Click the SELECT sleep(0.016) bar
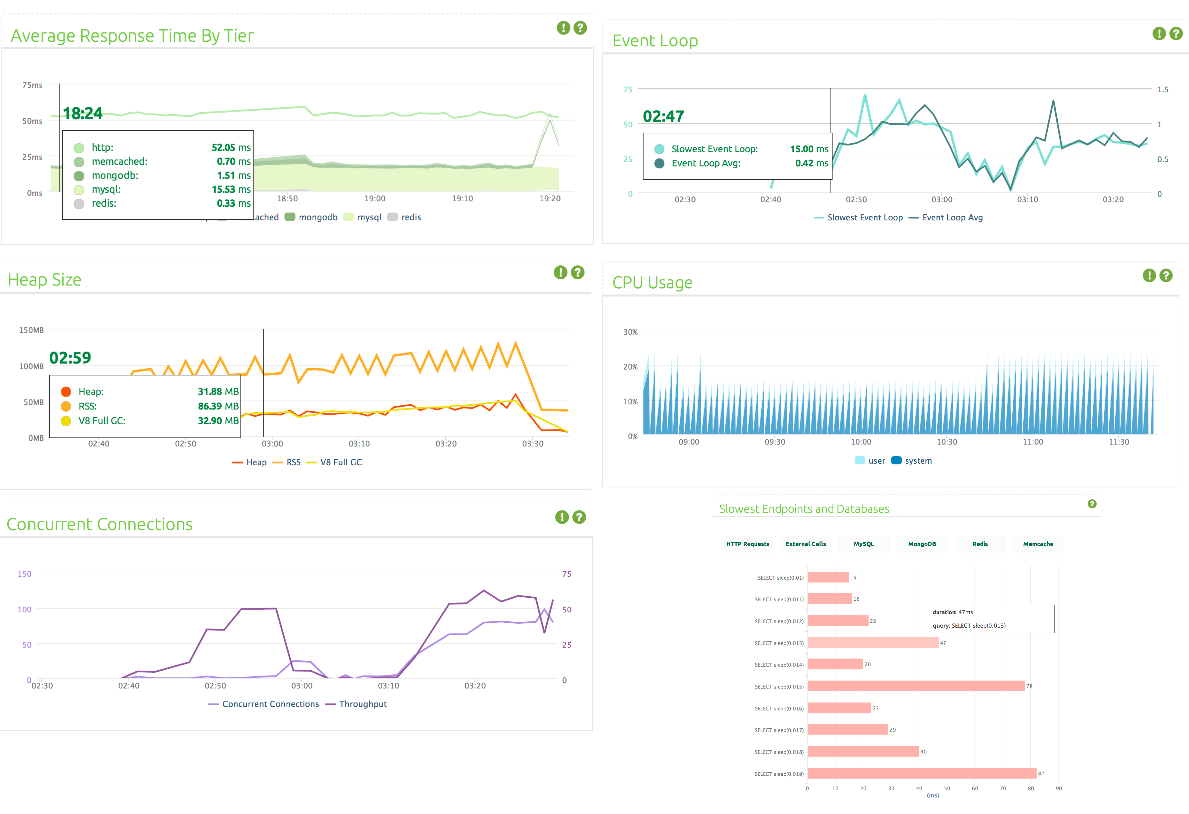1189x814 pixels. [x=839, y=708]
